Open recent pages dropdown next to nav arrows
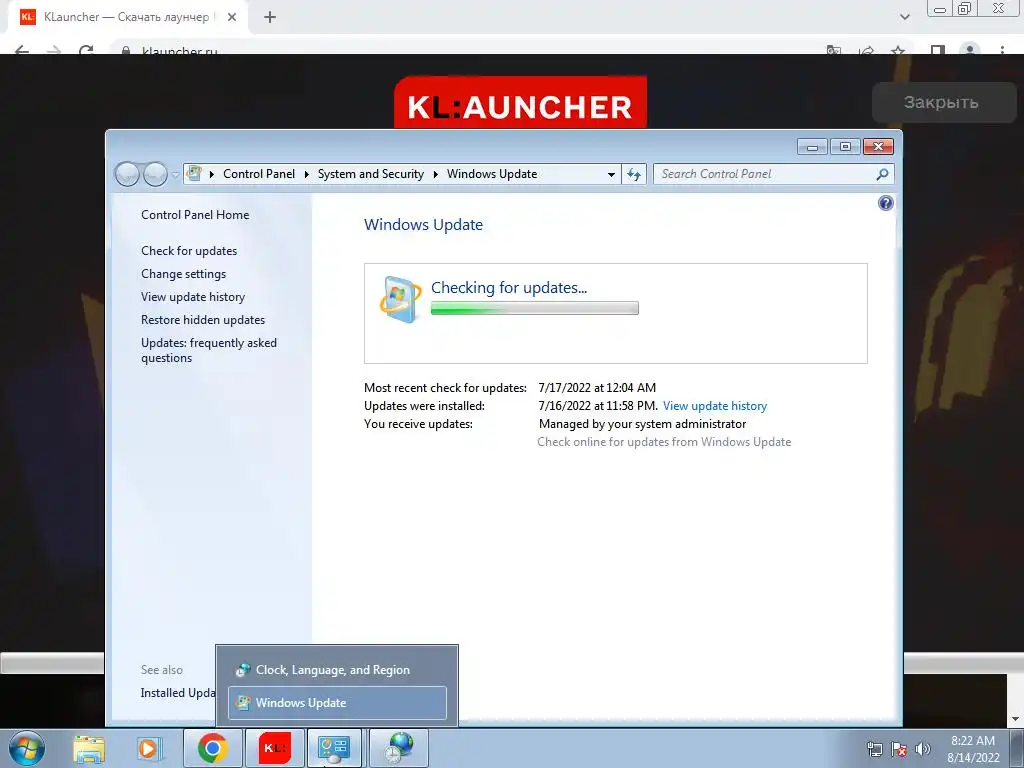 [175, 175]
